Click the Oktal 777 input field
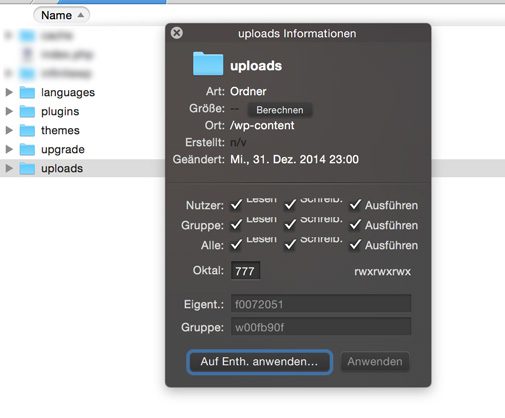 pos(245,271)
